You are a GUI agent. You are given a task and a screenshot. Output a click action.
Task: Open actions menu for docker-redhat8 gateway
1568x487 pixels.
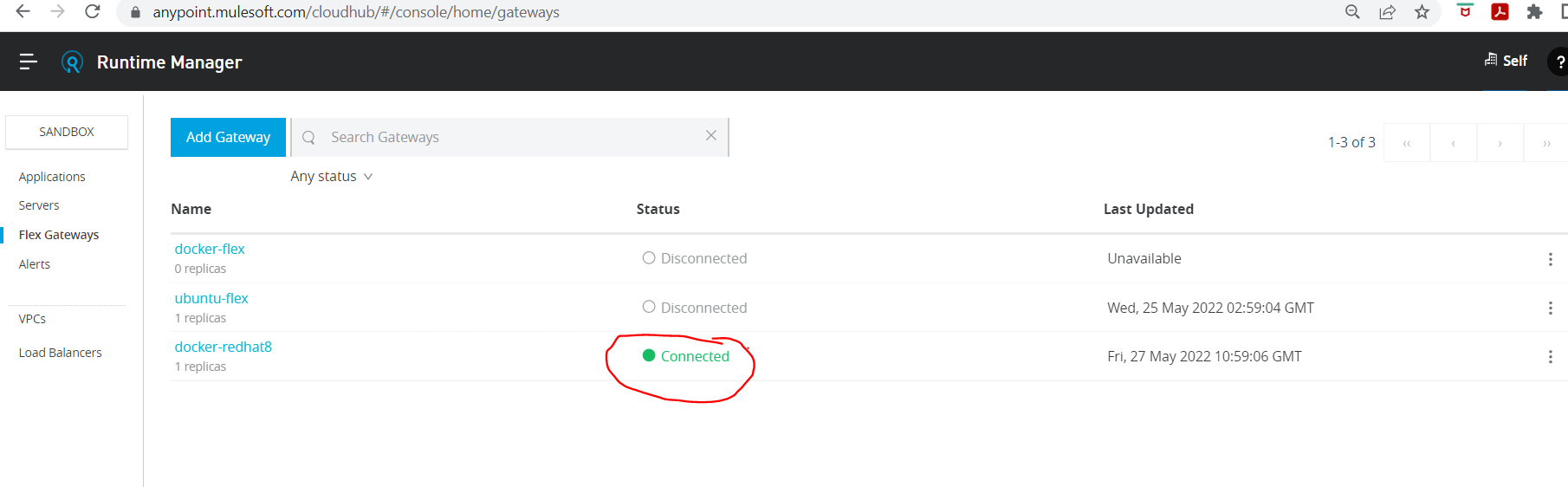(1550, 357)
